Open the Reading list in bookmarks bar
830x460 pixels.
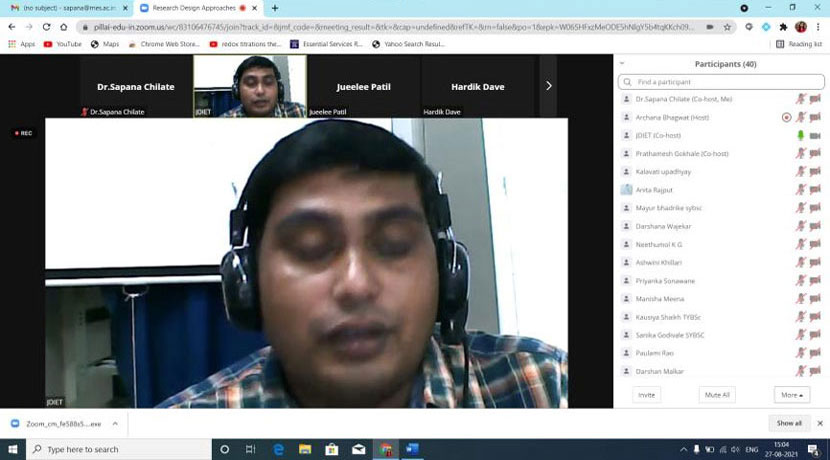pos(799,44)
